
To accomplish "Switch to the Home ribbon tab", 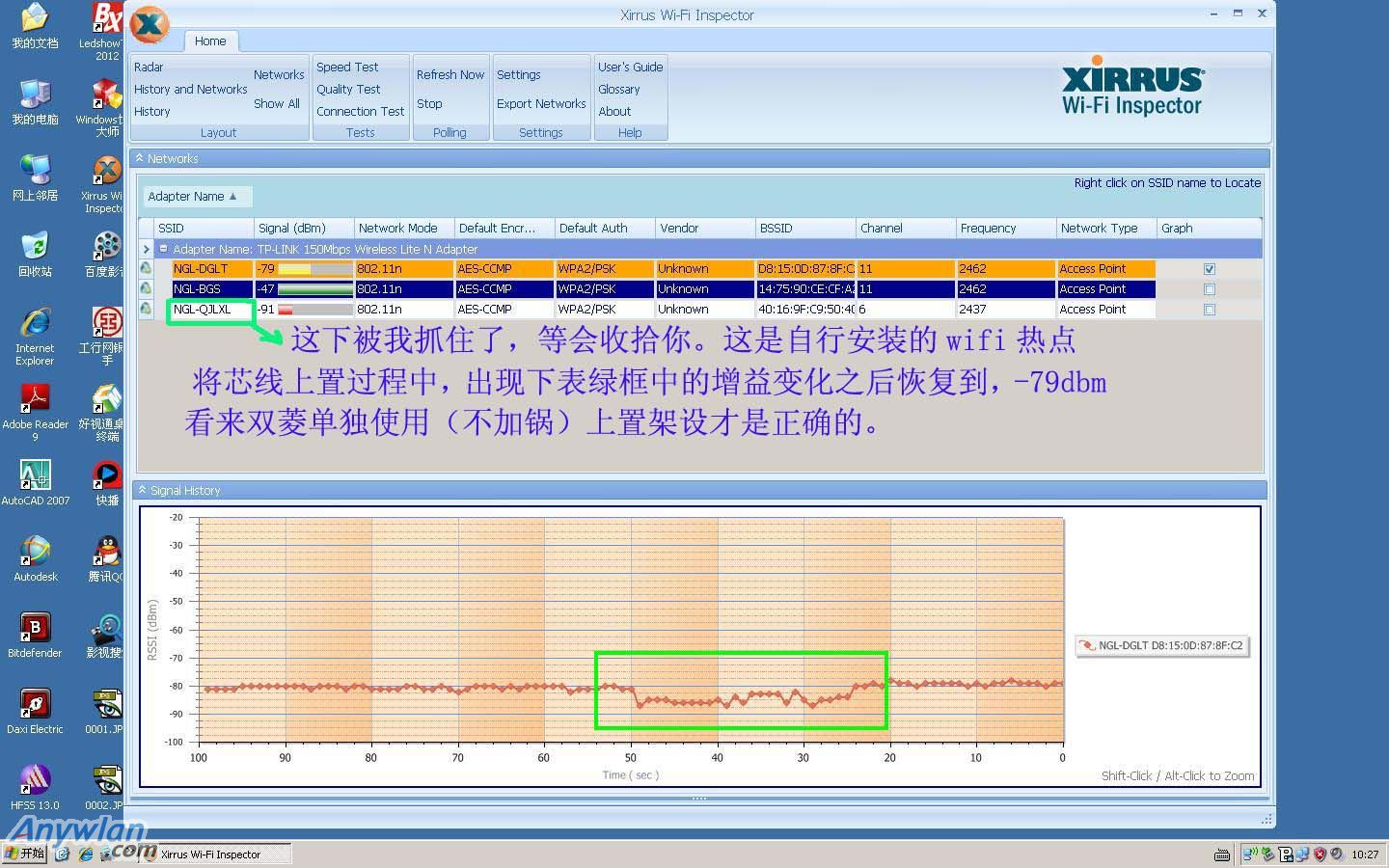I will coord(210,41).
